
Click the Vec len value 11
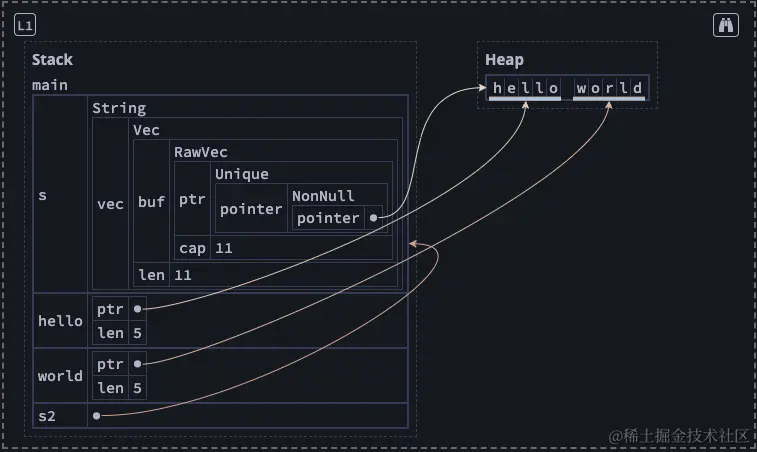182,275
